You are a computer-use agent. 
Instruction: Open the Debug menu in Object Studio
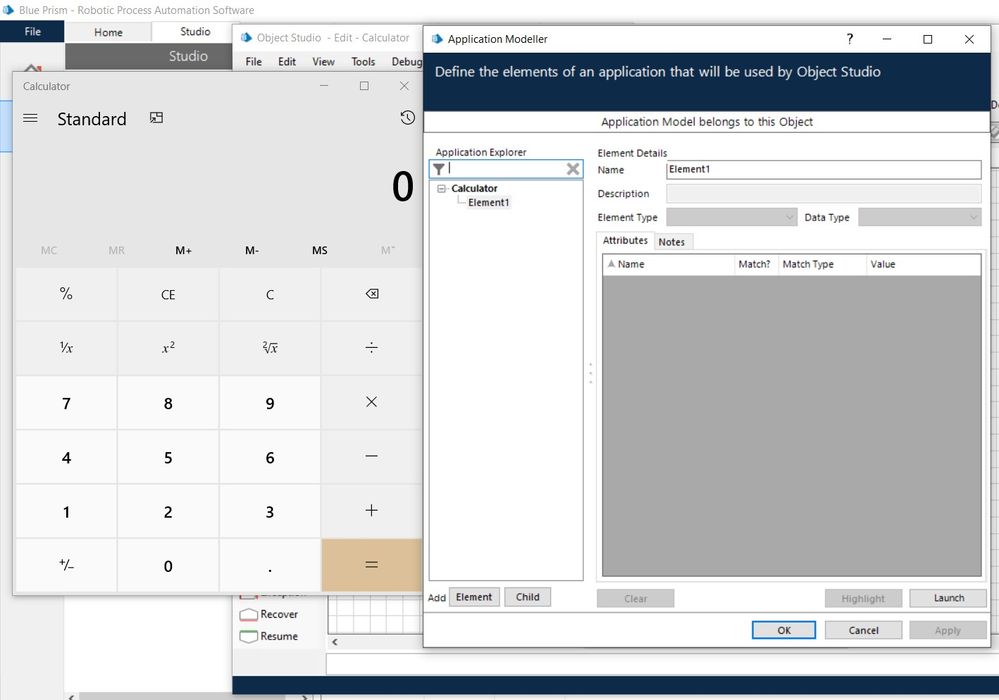pos(407,62)
